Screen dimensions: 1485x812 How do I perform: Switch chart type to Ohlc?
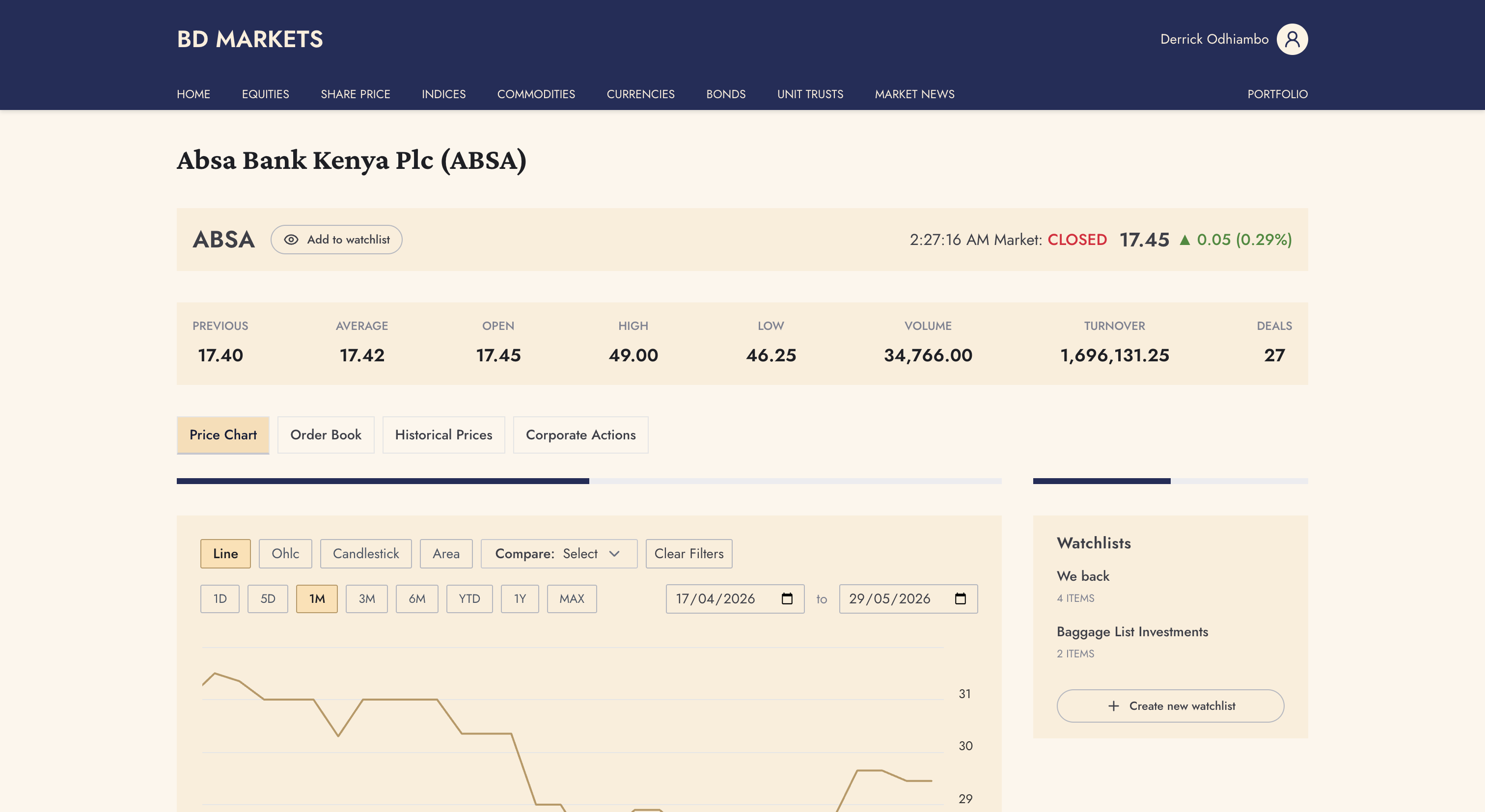[285, 554]
